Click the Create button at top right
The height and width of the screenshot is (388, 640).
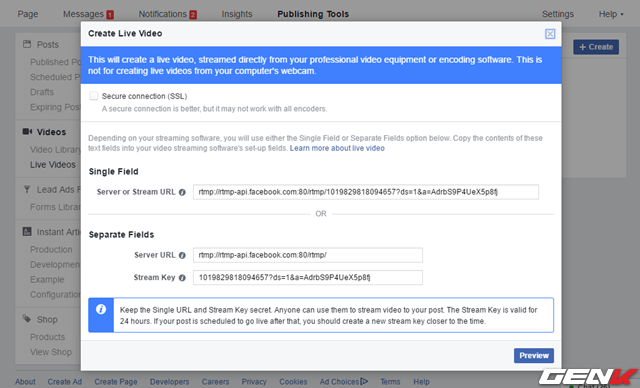pyautogui.click(x=596, y=47)
